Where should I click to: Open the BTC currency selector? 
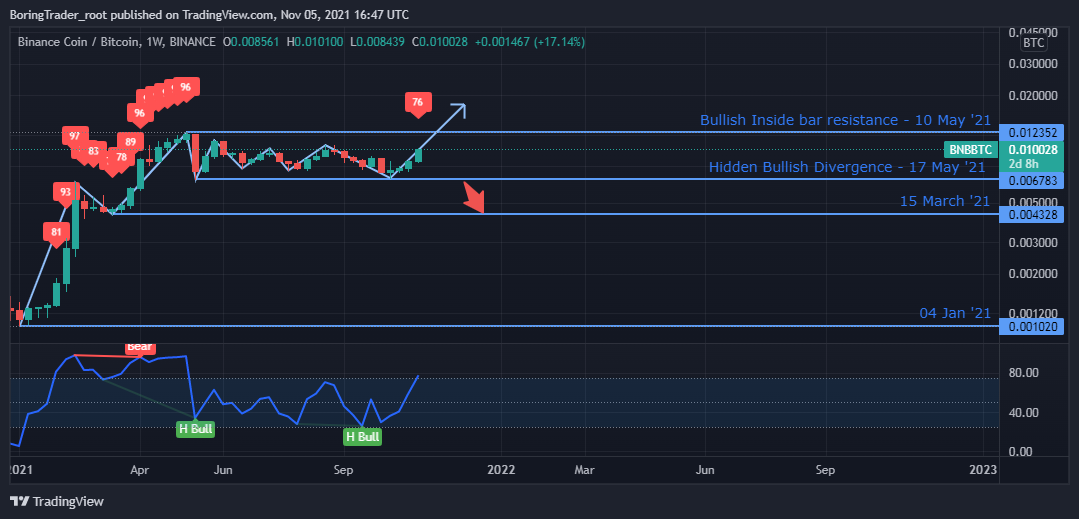click(1033, 43)
